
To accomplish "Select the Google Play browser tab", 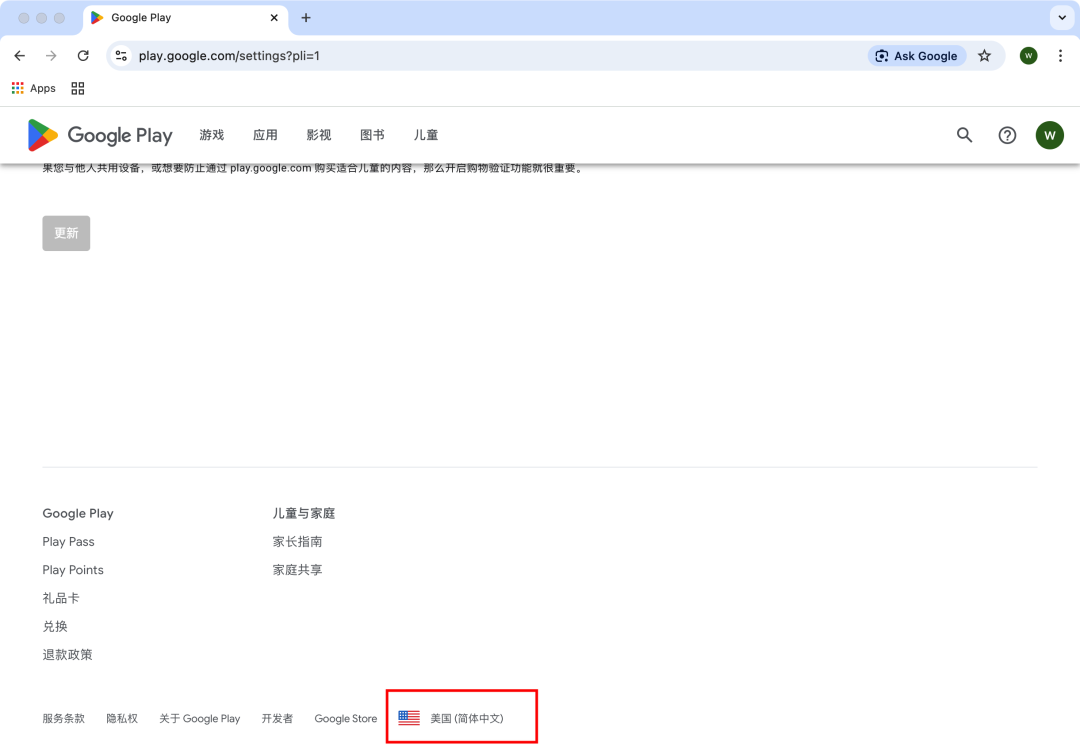I will point(186,18).
